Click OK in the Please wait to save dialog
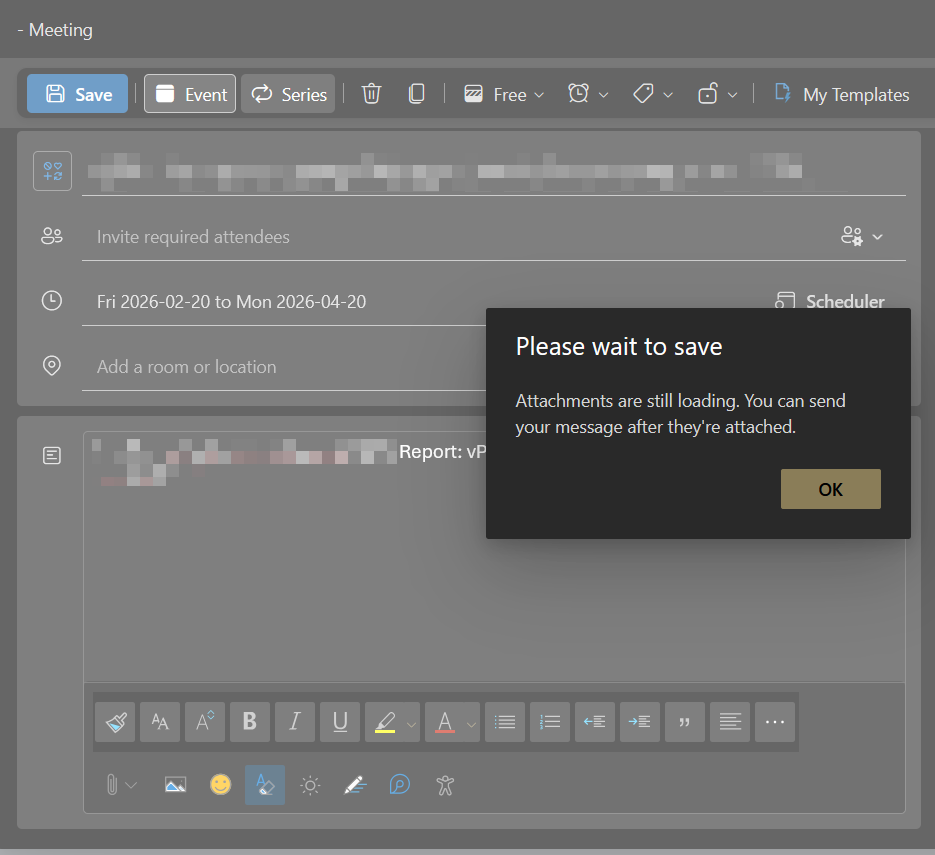Viewport: 935px width, 855px height. pos(830,489)
